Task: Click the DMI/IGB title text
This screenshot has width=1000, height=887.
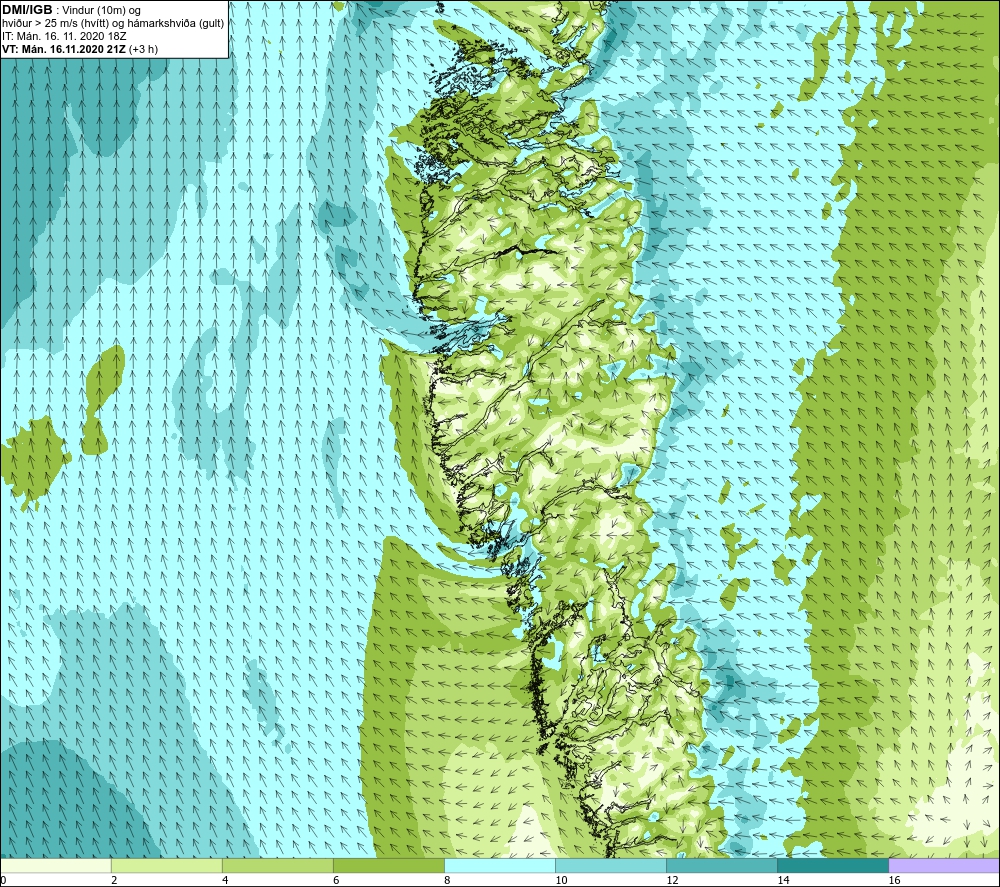Action: [27, 10]
